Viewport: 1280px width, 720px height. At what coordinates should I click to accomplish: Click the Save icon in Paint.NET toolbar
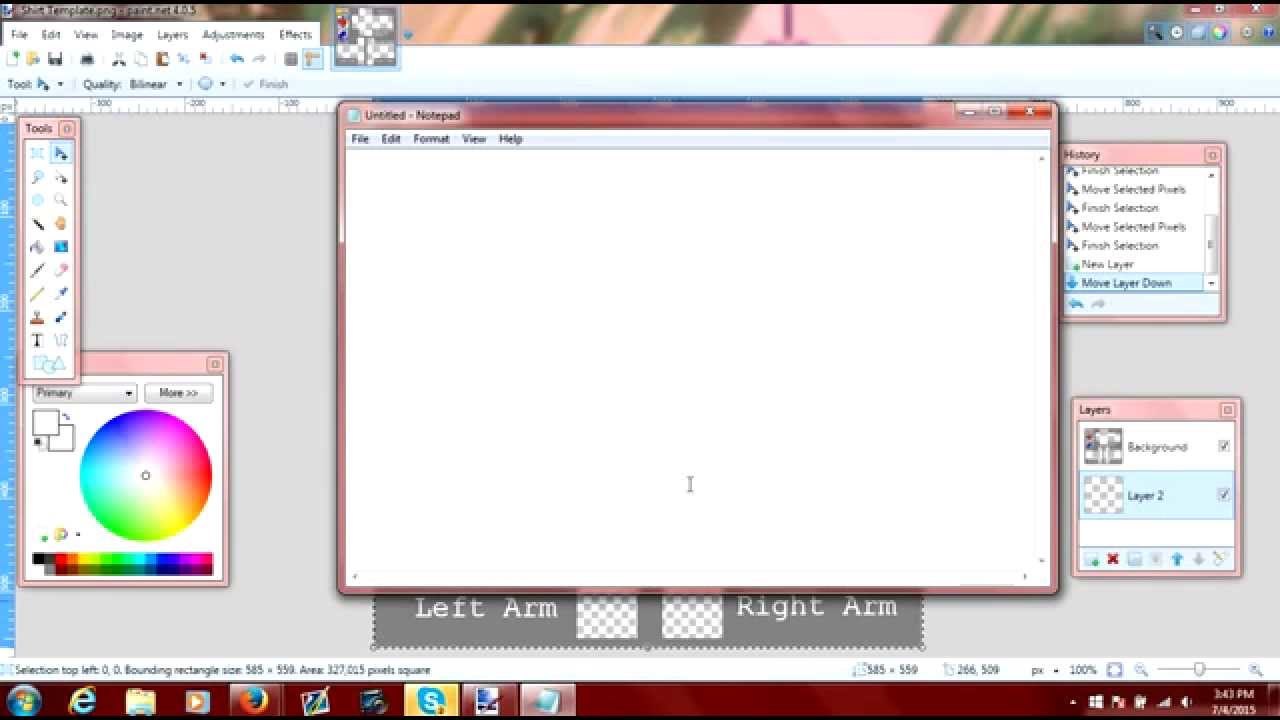click(x=55, y=59)
